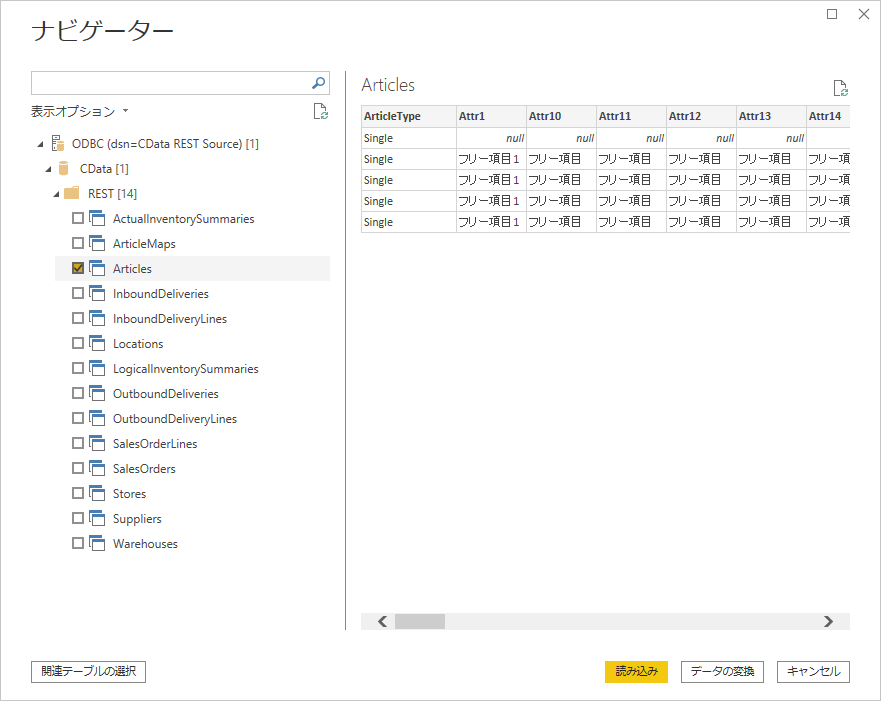Enable the ArticleMaps table checkbox
881x701 pixels.
(x=78, y=243)
